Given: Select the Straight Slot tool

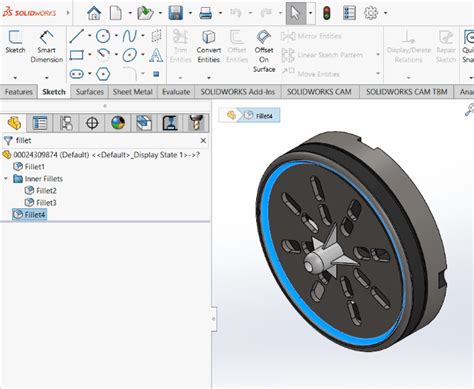Looking at the screenshot, I should pyautogui.click(x=77, y=73).
